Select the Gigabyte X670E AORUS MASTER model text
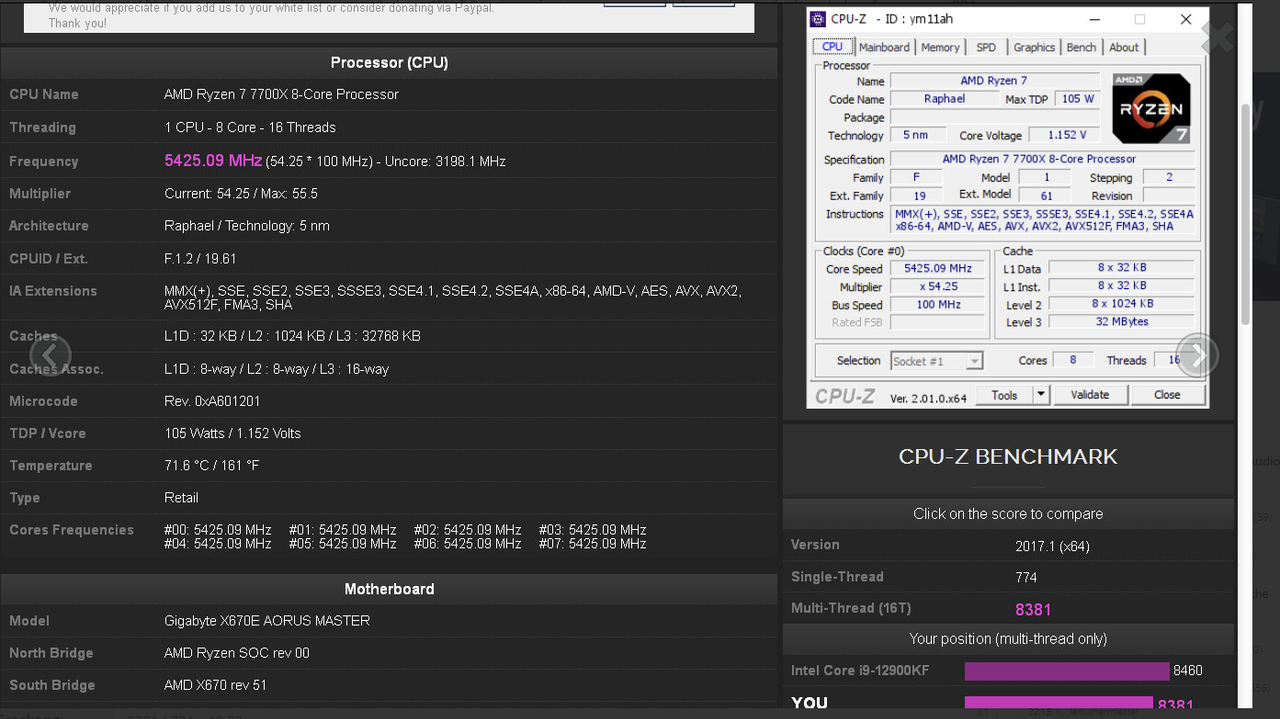Viewport: 1280px width, 719px height. 267,621
